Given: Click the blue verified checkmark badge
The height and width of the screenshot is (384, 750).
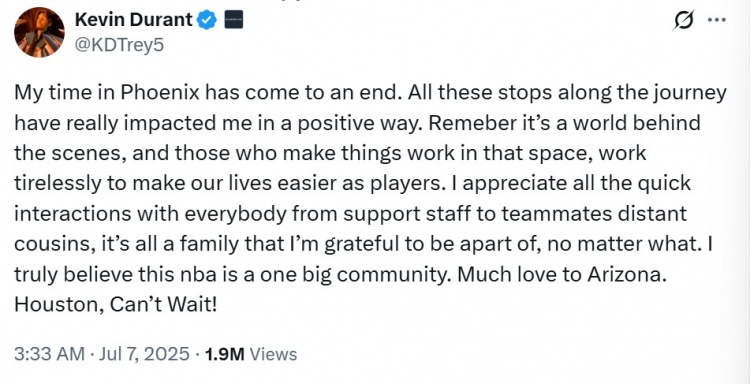Looking at the screenshot, I should click(207, 20).
